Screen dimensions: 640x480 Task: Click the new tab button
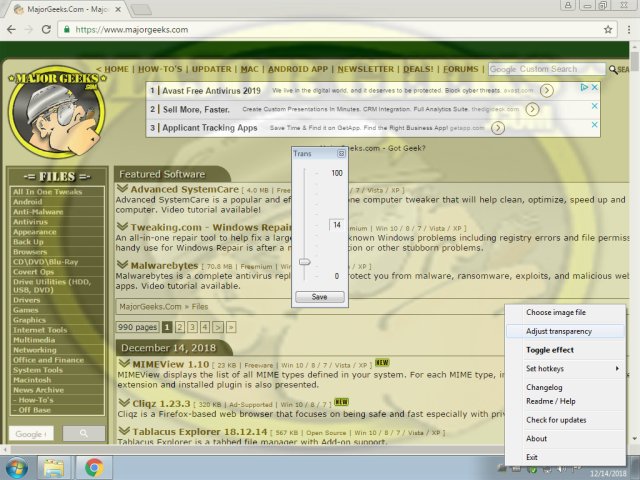[142, 9]
